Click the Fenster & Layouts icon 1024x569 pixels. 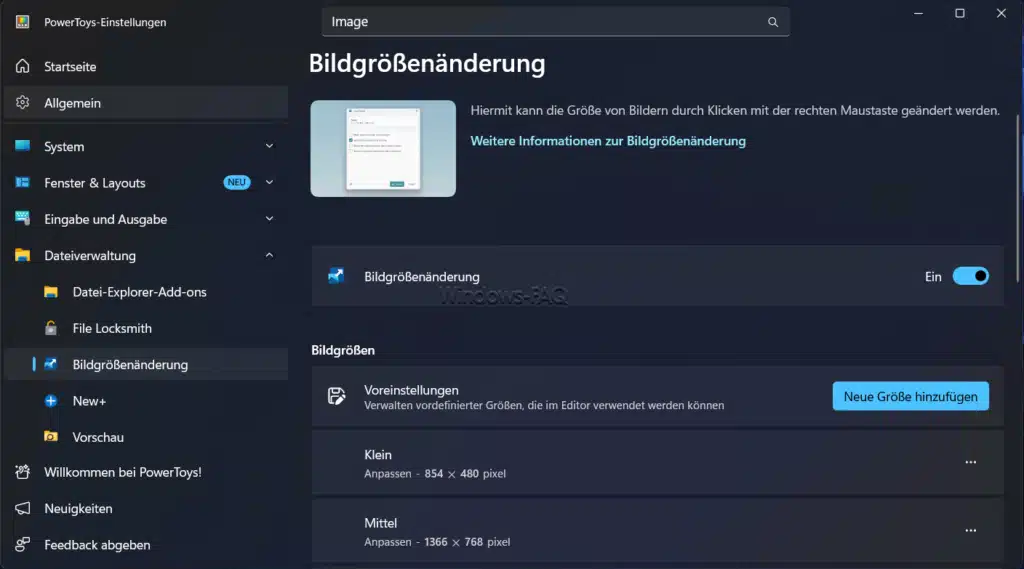(x=23, y=182)
